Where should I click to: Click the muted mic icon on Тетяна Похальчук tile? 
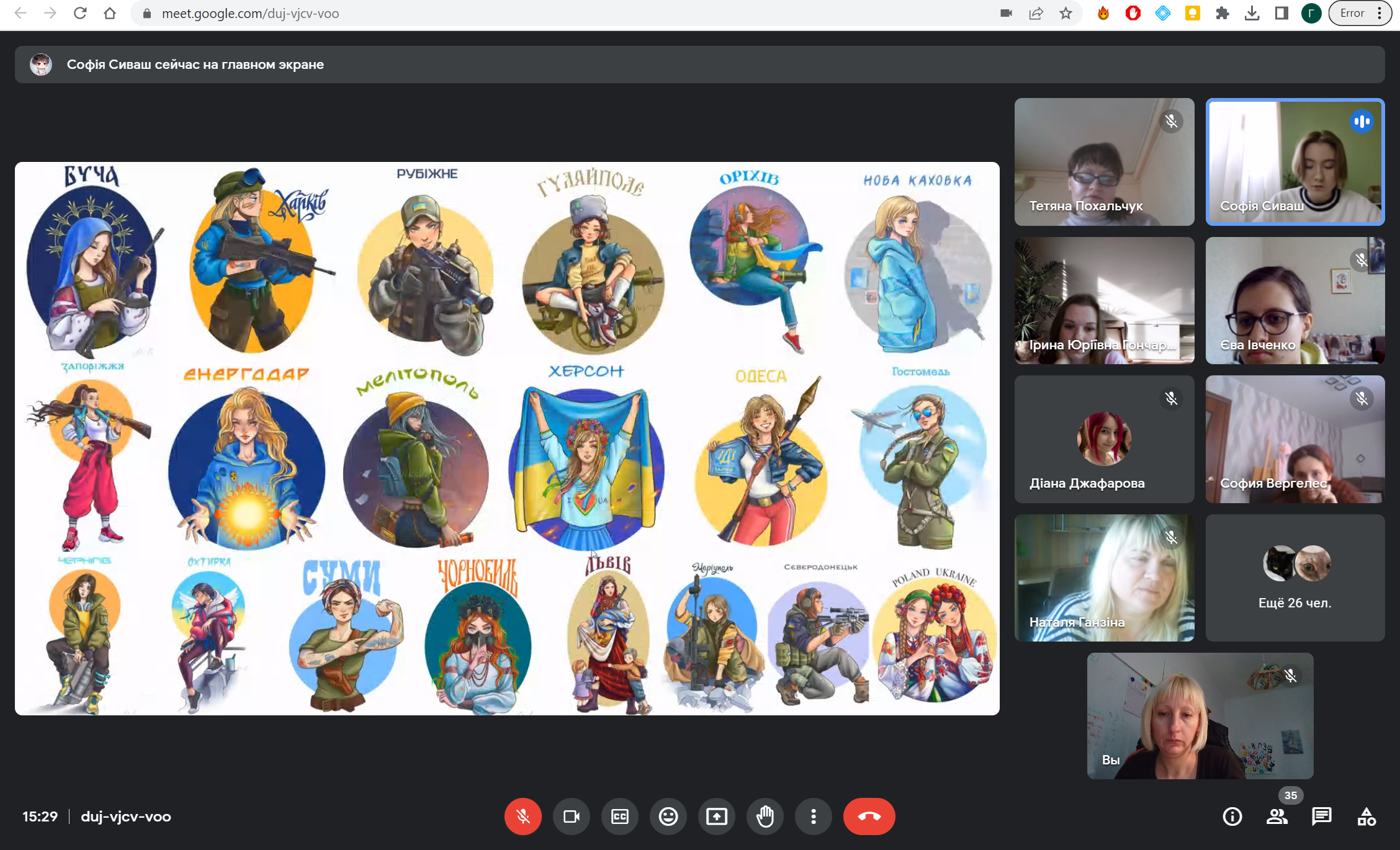tap(1171, 121)
